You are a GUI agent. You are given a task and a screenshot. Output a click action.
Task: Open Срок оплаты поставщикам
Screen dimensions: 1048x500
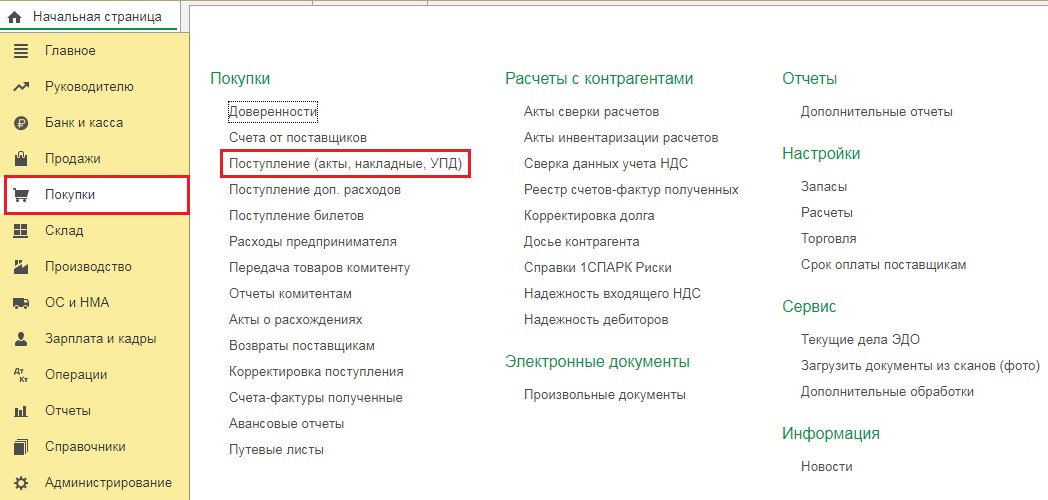(x=883, y=265)
